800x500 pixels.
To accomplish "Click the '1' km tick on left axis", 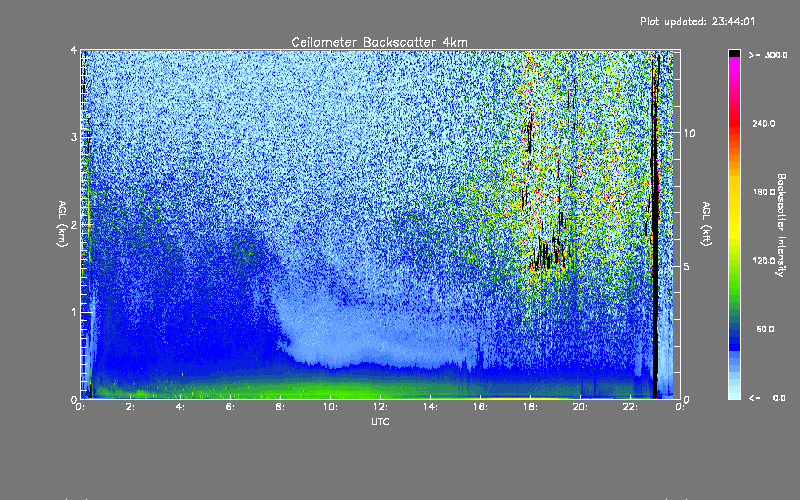I will coord(74,312).
